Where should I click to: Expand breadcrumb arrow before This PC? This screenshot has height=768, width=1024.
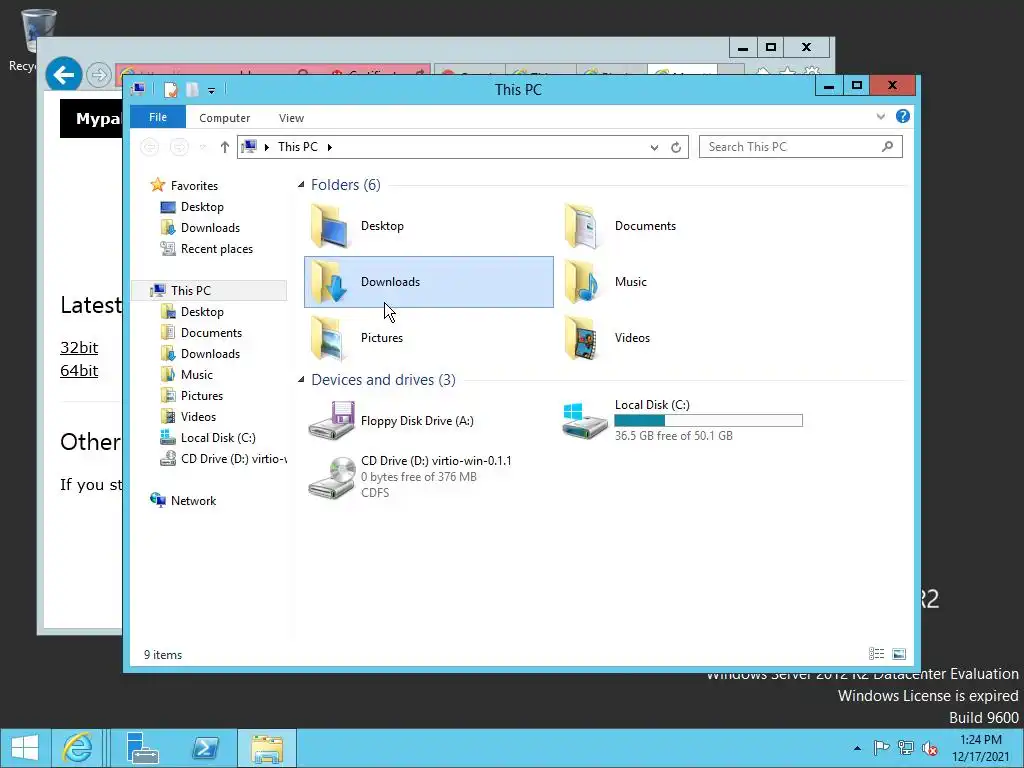(266, 147)
